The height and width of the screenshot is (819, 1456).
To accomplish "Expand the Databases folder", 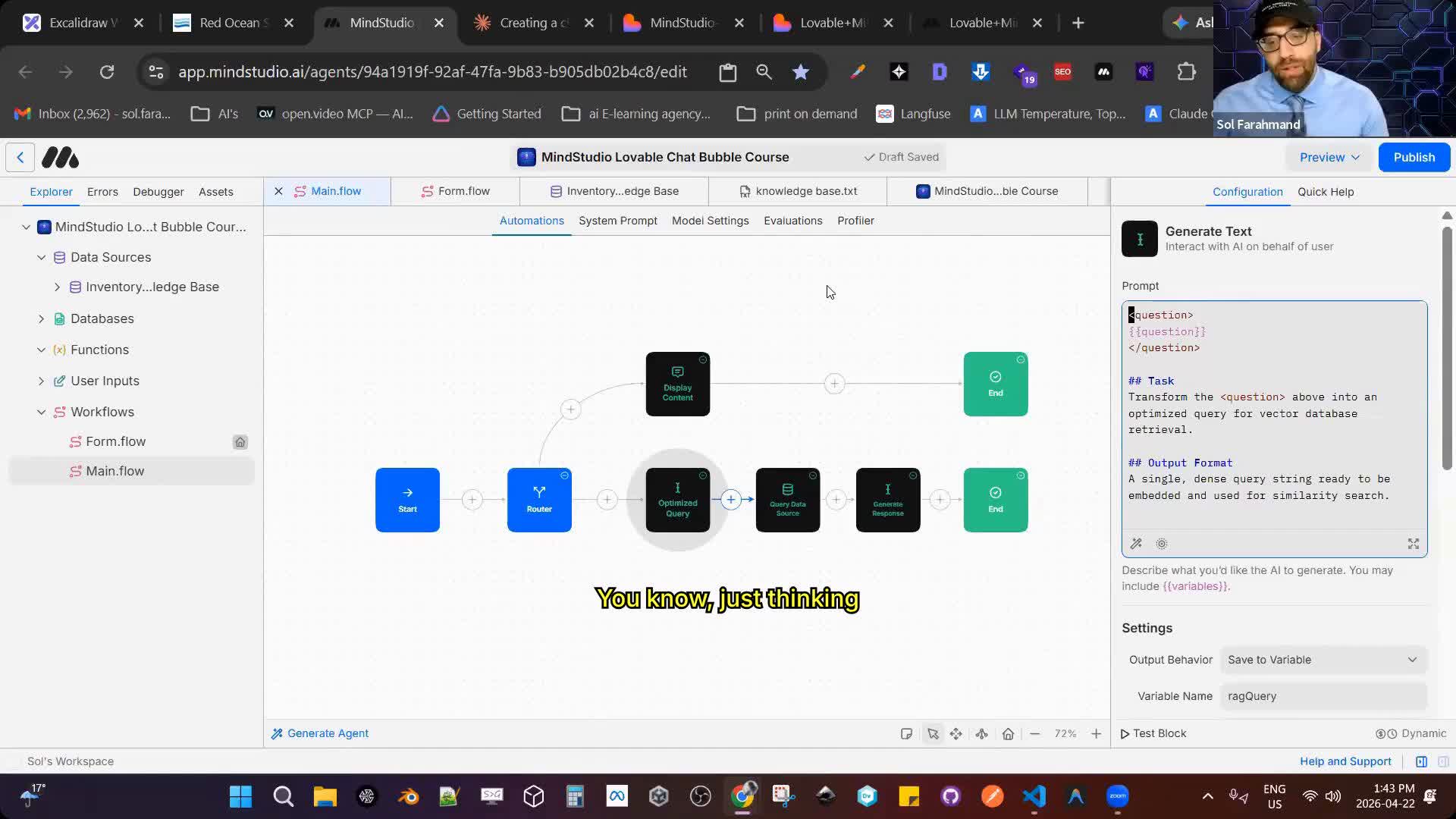I will 41,319.
